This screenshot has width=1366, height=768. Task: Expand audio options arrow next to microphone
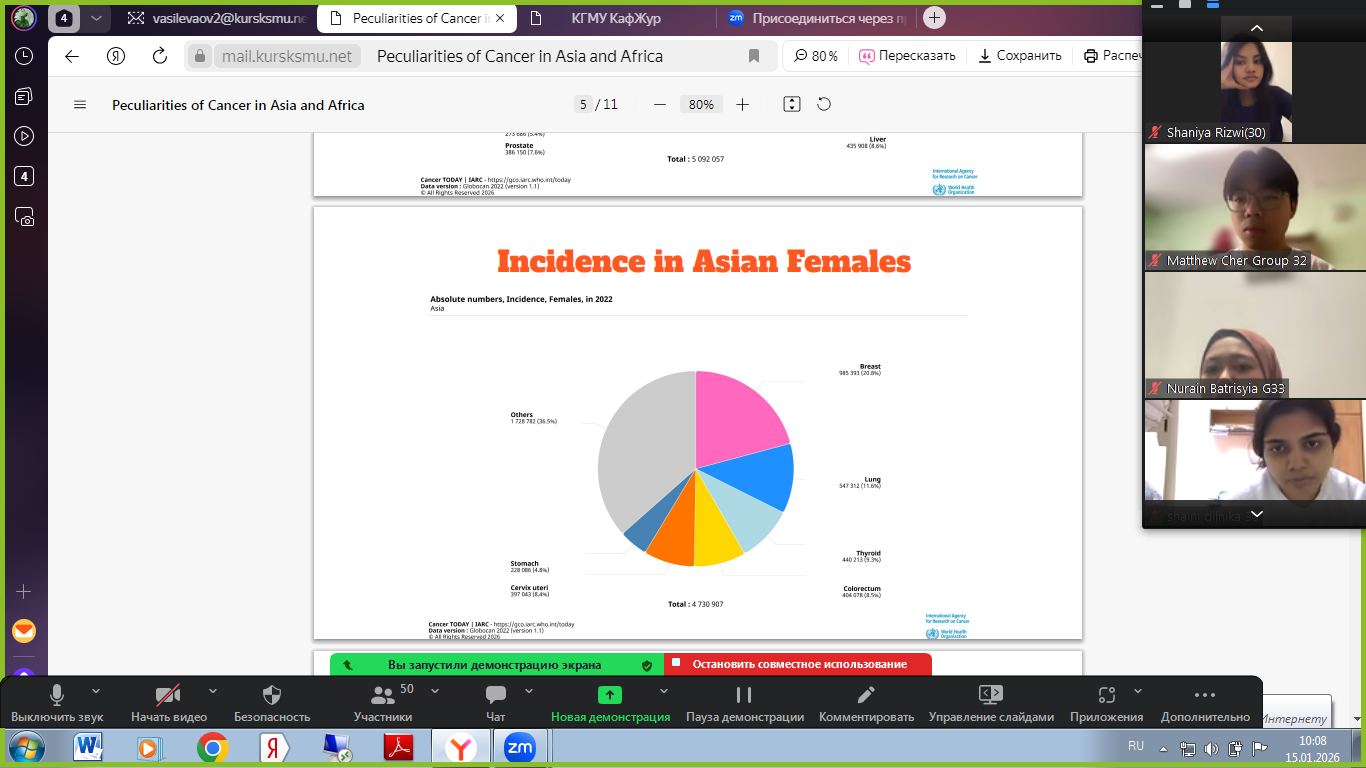pos(96,691)
